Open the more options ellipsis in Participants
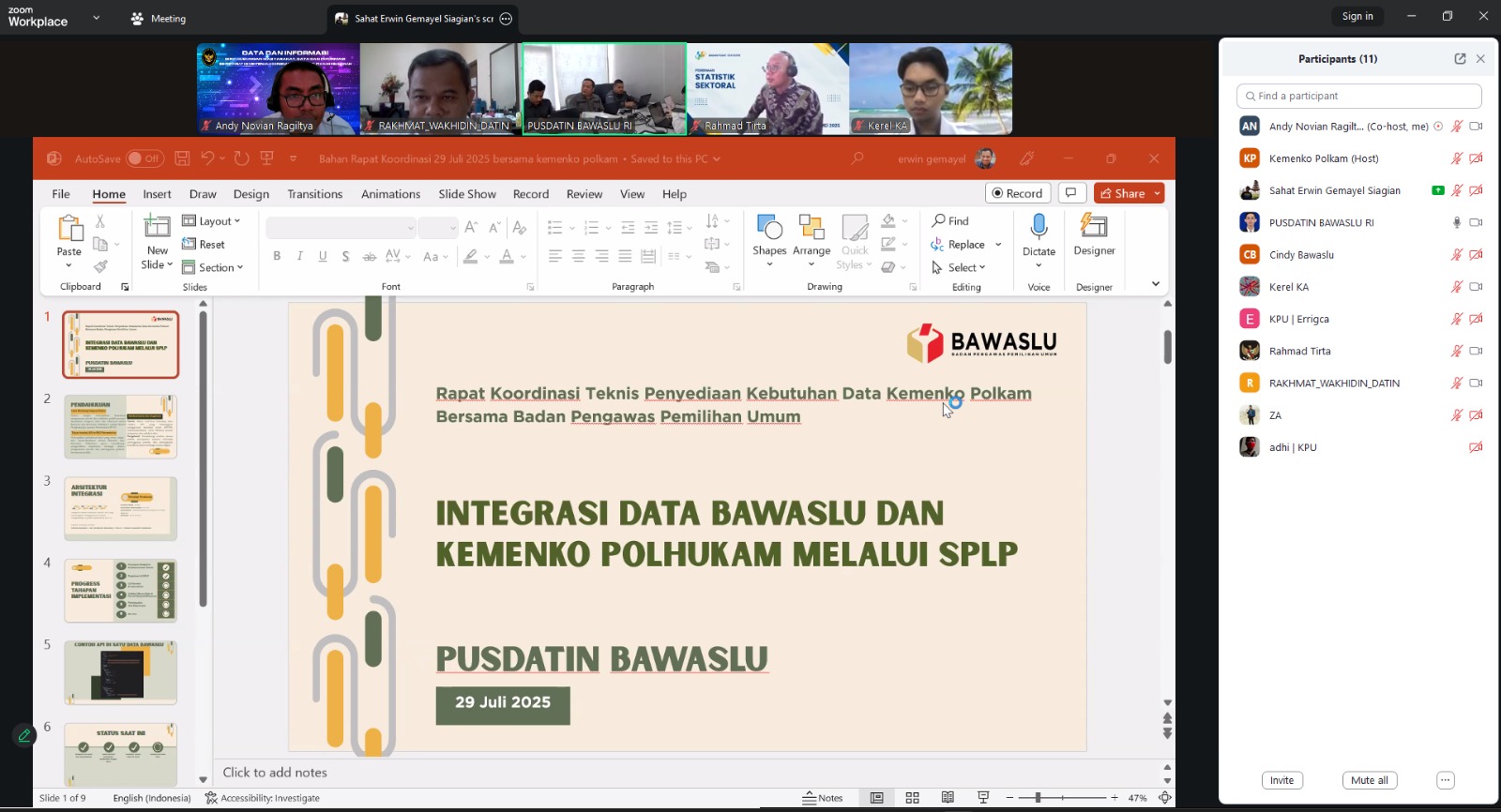The width and height of the screenshot is (1501, 812). click(1445, 780)
